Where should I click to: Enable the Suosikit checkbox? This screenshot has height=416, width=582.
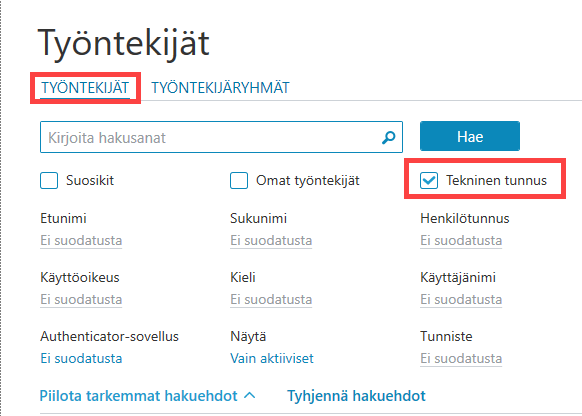(49, 180)
